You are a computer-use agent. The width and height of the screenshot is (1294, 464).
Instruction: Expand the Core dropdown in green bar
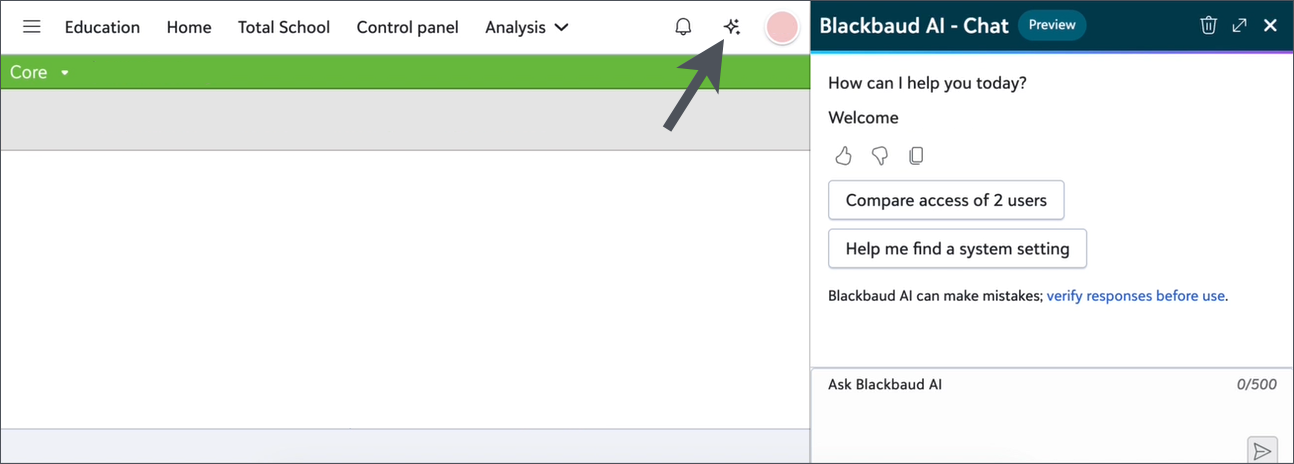pos(39,72)
